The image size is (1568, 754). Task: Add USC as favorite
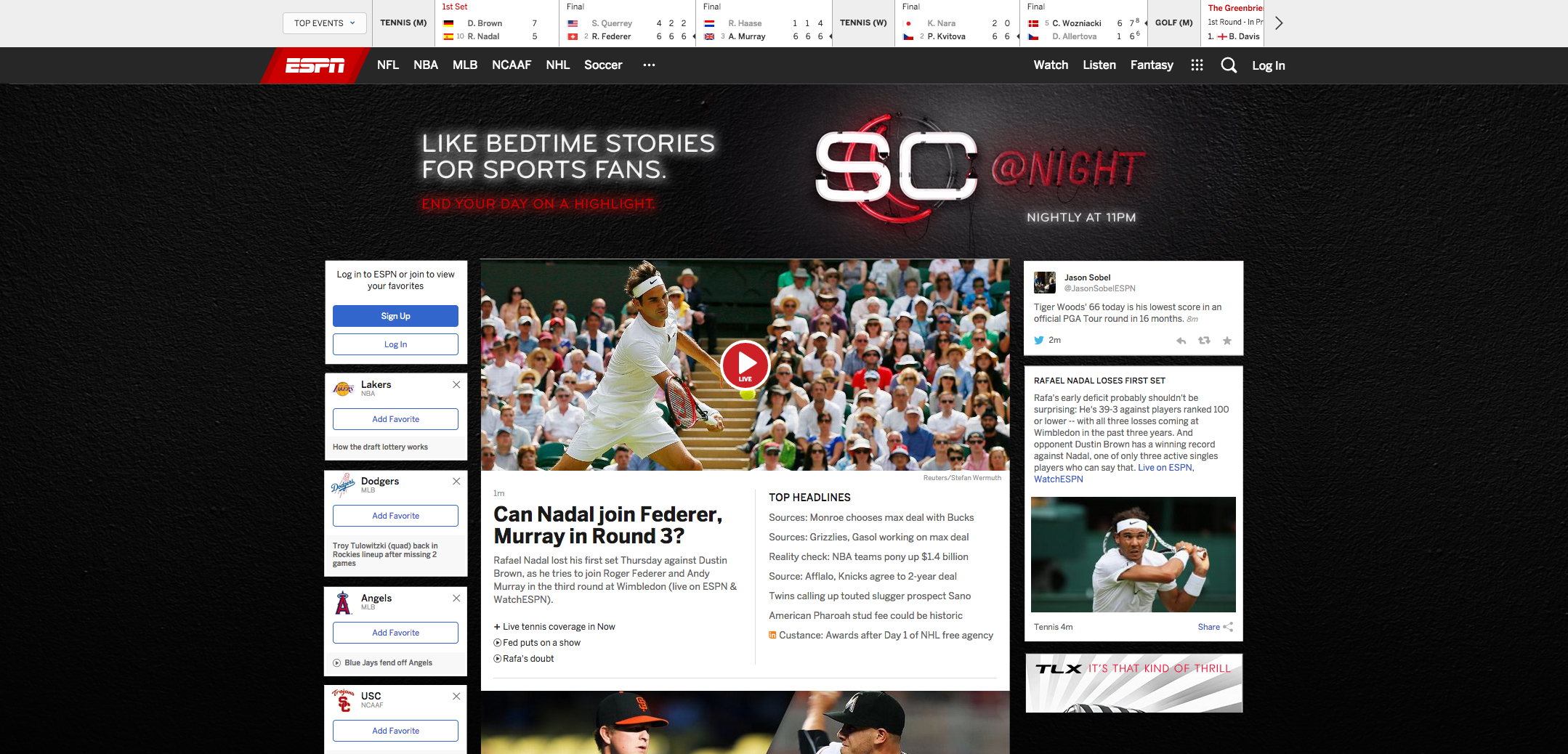pos(395,731)
